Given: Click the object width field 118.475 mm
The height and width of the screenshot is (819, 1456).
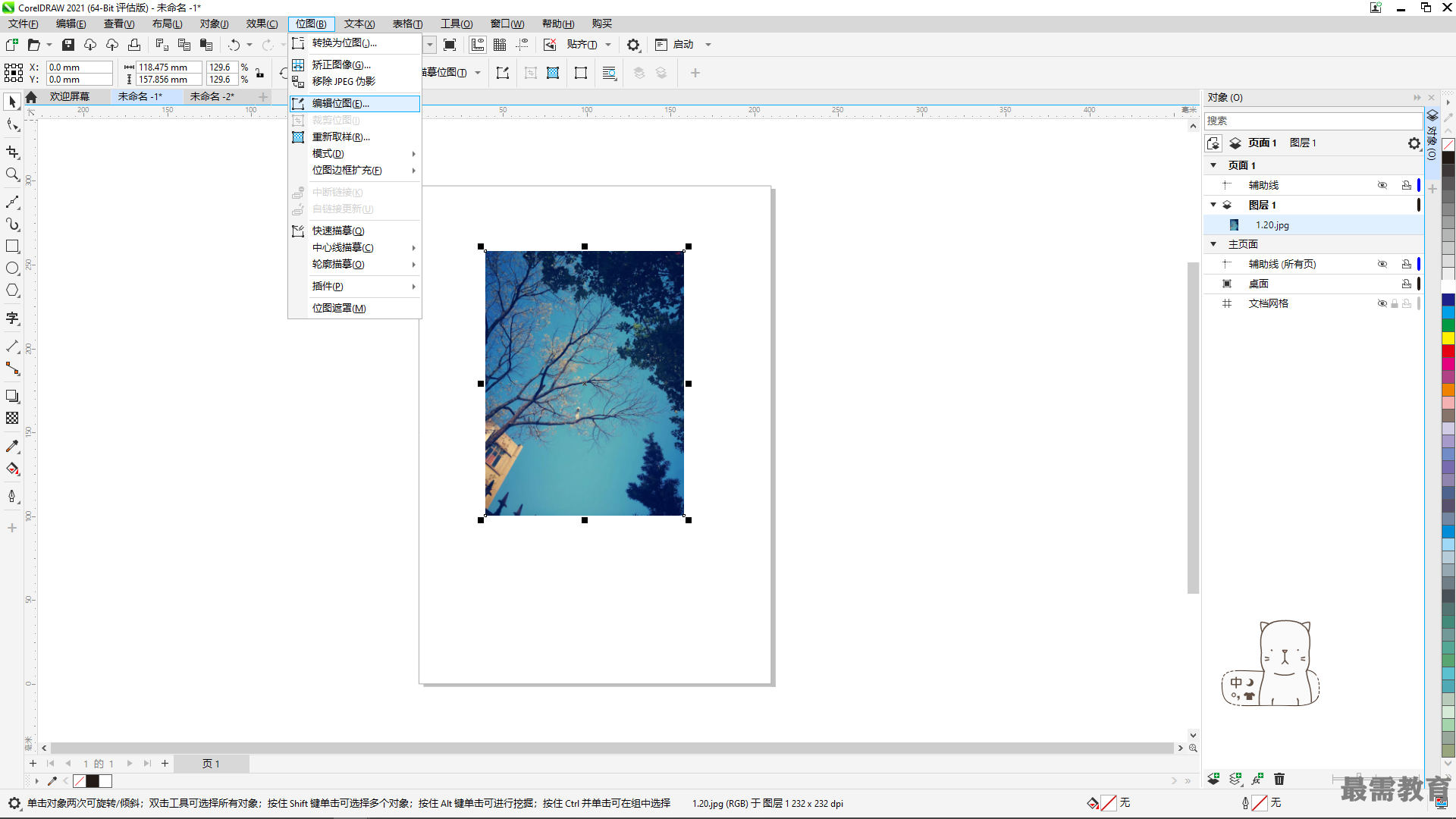Looking at the screenshot, I should (x=168, y=67).
